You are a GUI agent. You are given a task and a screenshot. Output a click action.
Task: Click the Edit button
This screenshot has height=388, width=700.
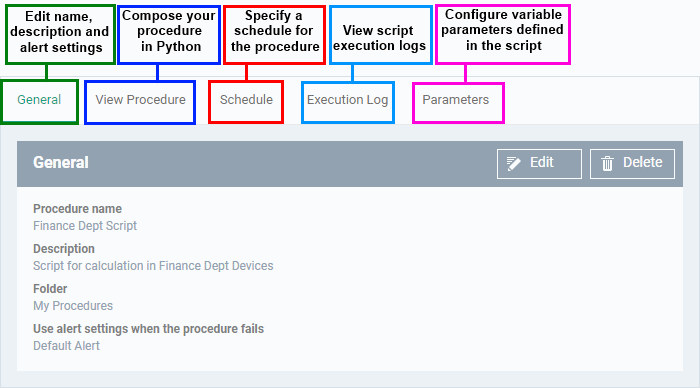[539, 164]
